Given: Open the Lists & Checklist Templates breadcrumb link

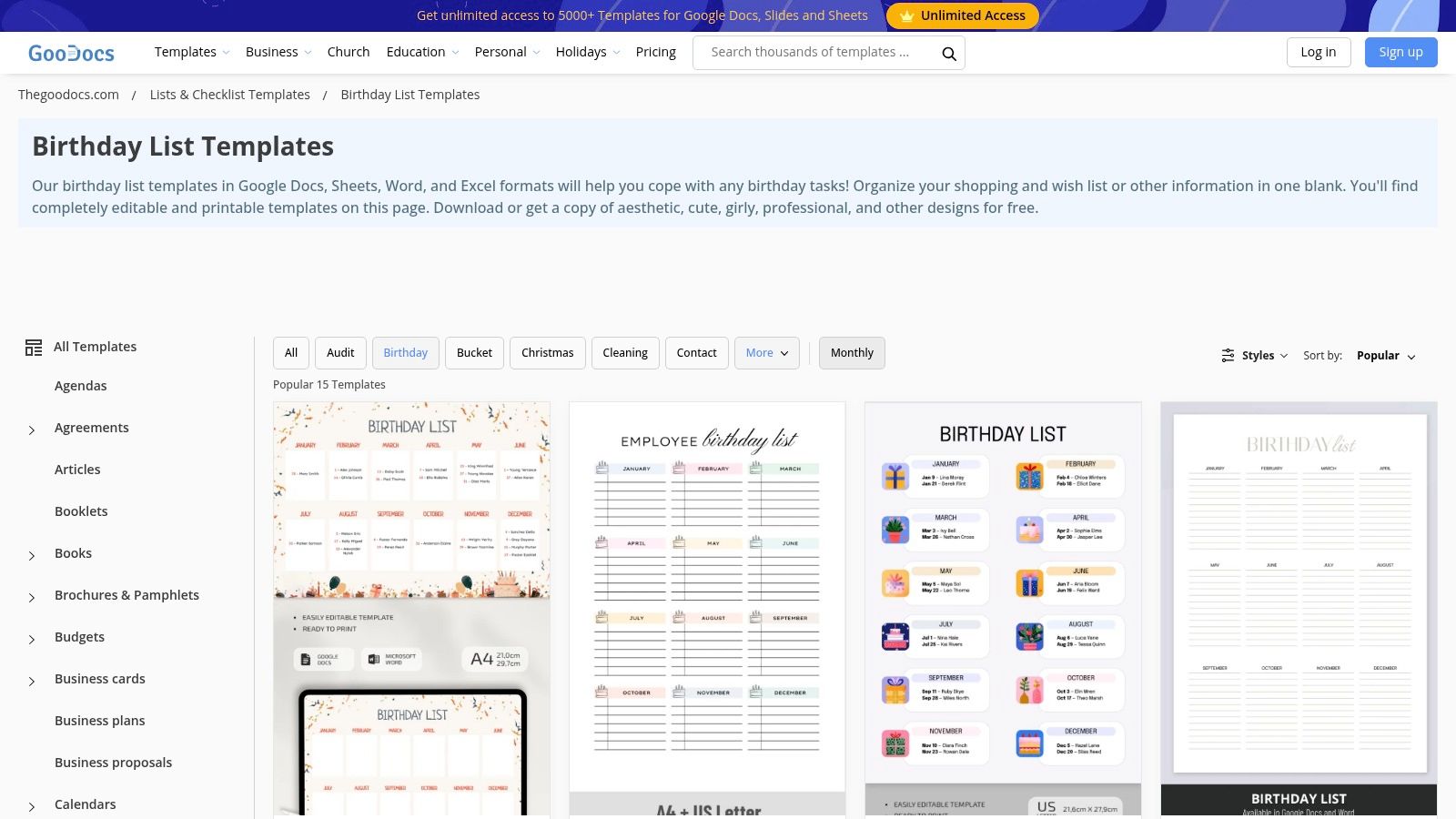Looking at the screenshot, I should click(x=229, y=94).
